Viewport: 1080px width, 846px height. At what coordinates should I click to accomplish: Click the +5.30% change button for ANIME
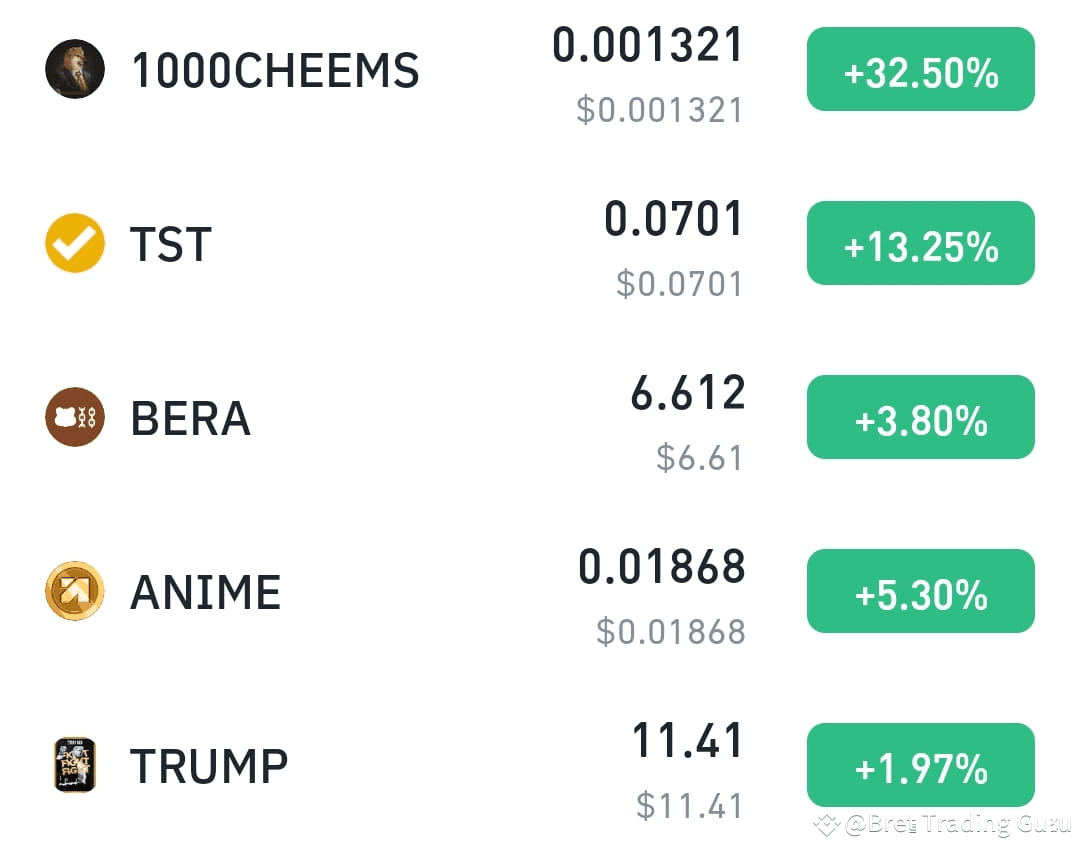click(x=920, y=591)
